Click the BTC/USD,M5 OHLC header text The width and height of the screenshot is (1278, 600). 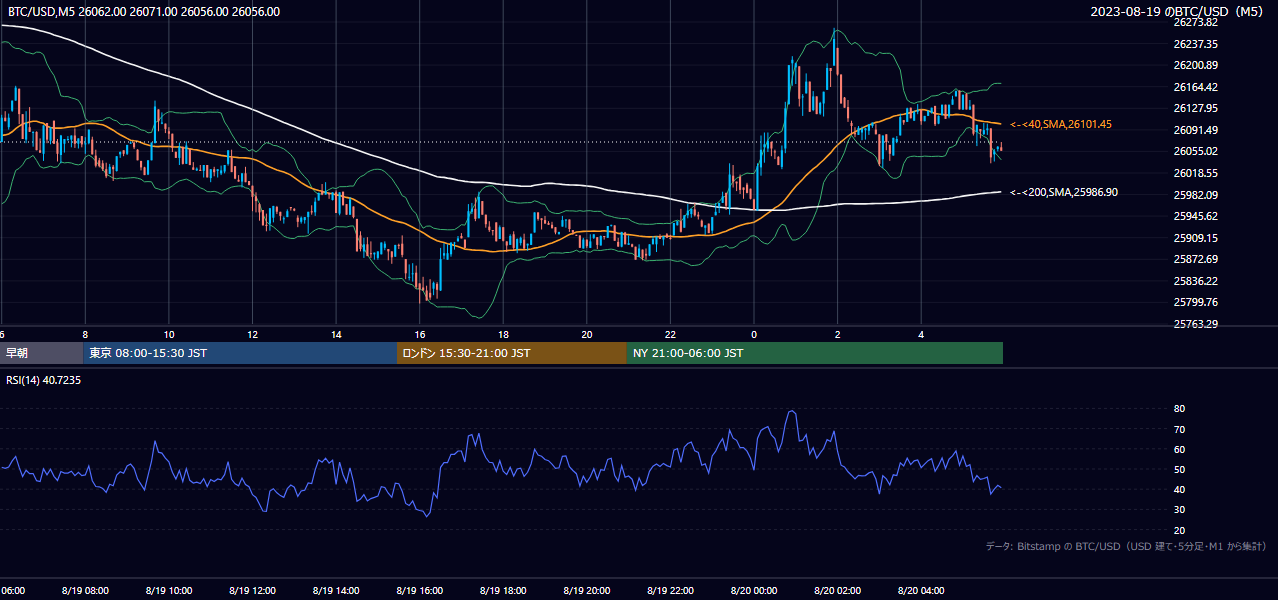pyautogui.click(x=144, y=12)
